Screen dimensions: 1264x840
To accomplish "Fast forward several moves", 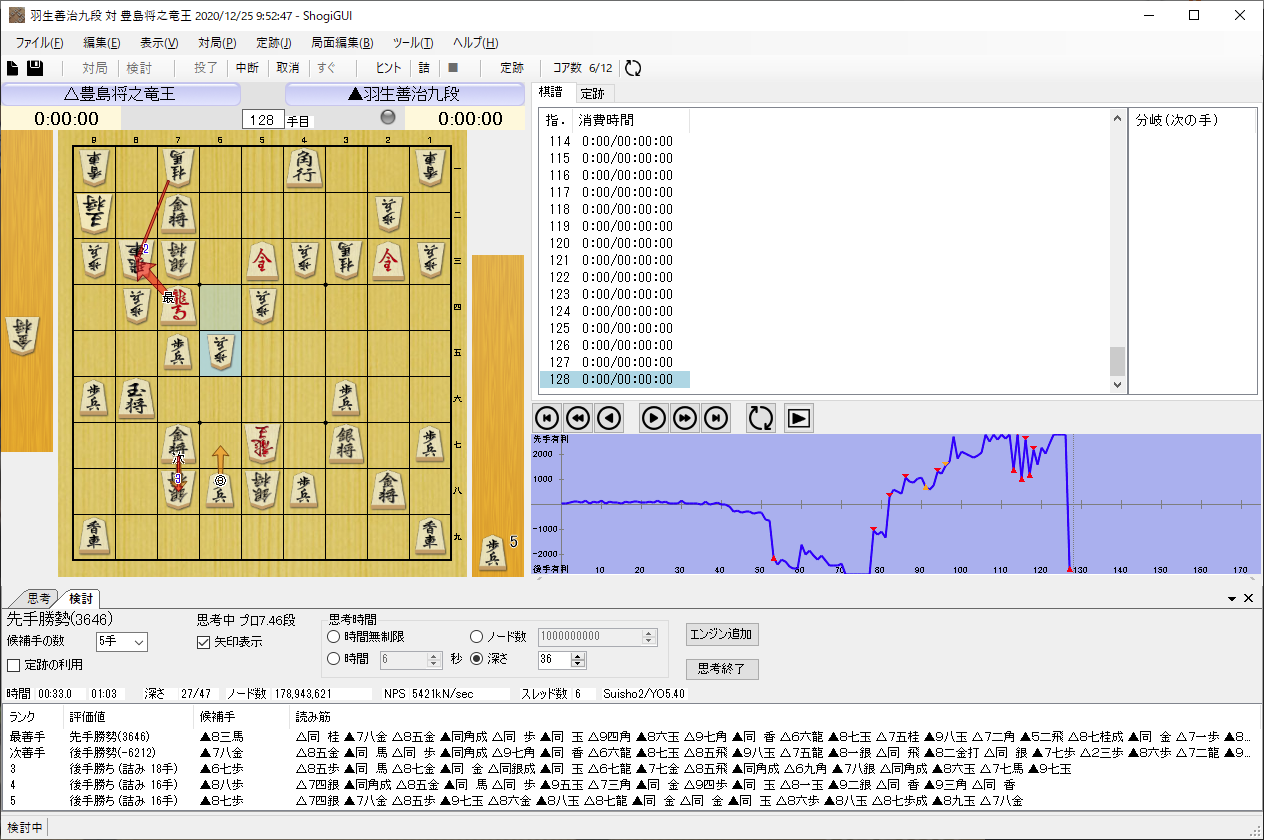I will point(684,418).
